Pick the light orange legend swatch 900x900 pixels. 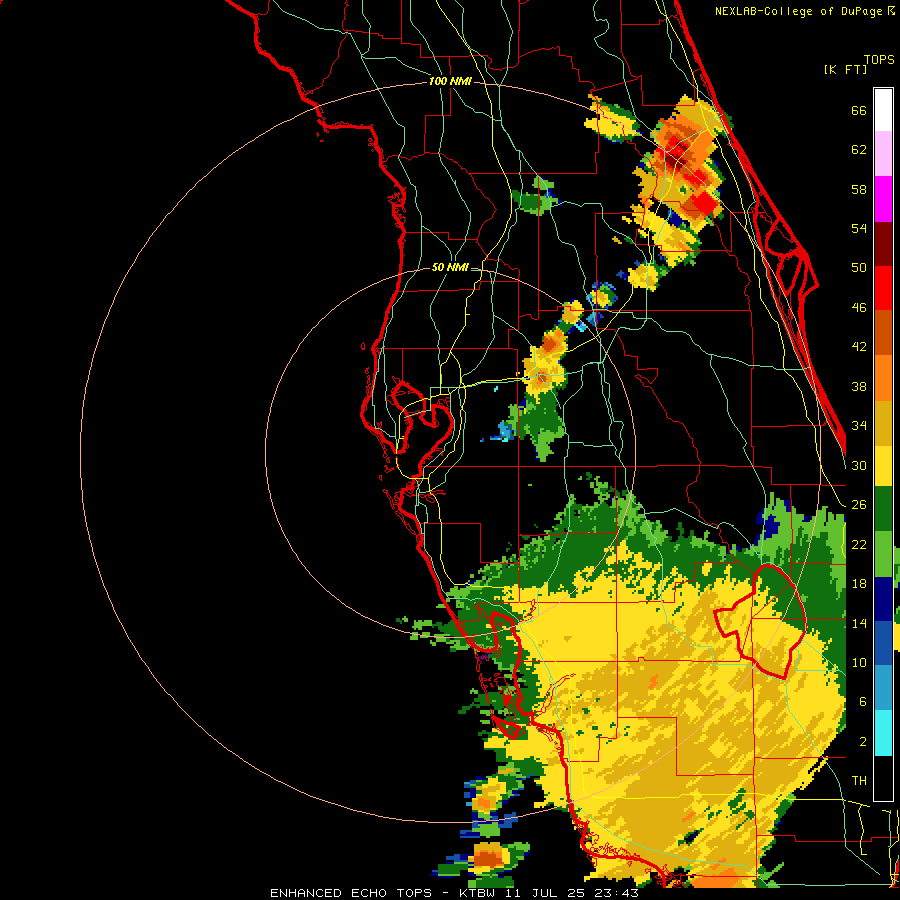[883, 378]
